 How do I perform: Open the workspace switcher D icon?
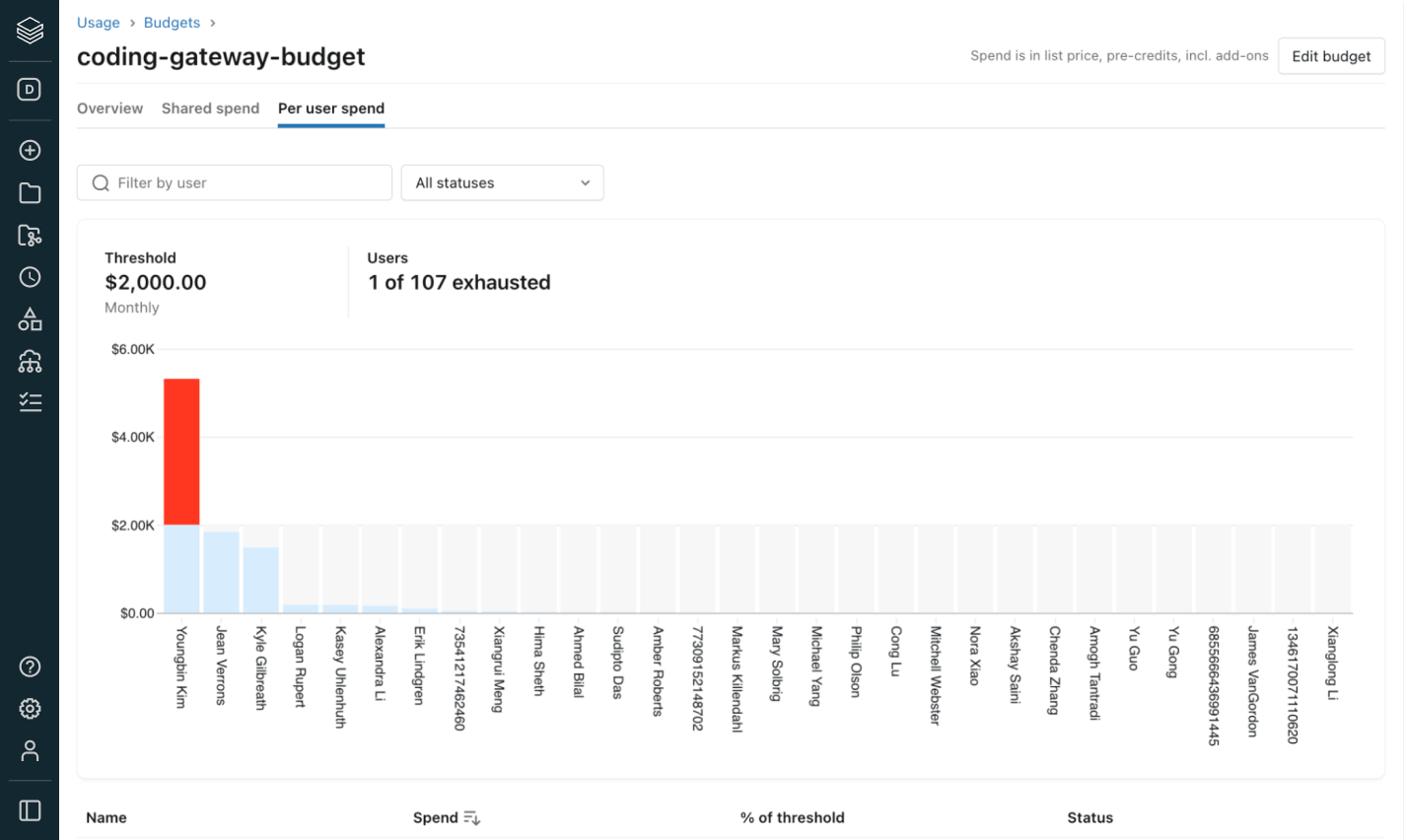[30, 90]
